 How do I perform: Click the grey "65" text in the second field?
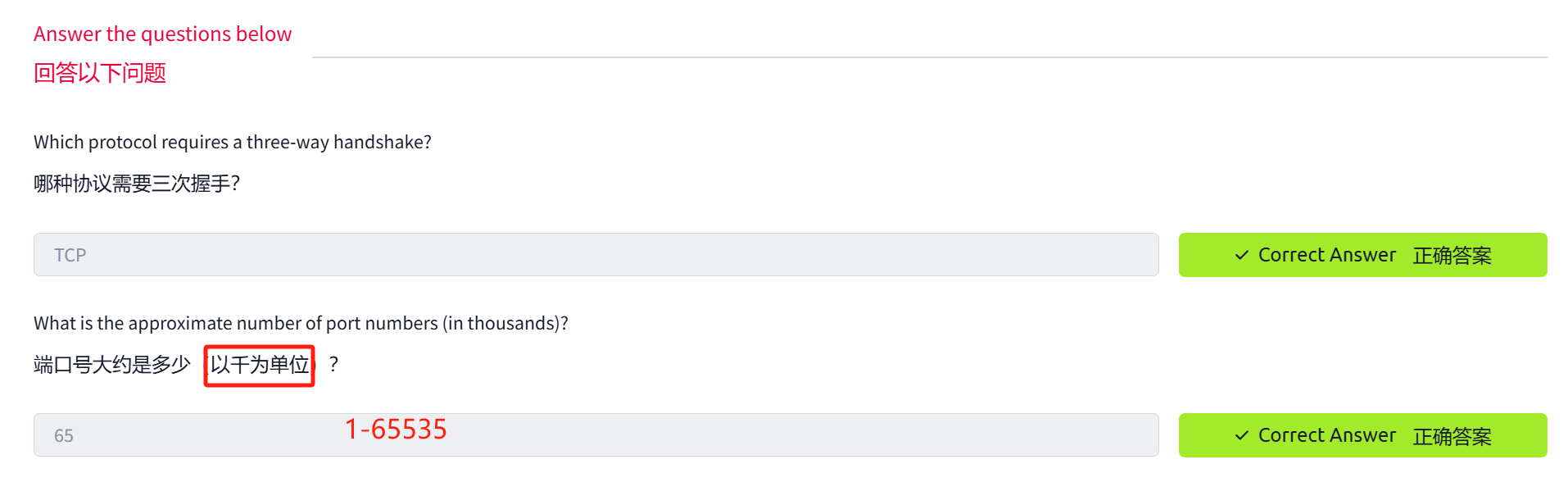click(64, 436)
